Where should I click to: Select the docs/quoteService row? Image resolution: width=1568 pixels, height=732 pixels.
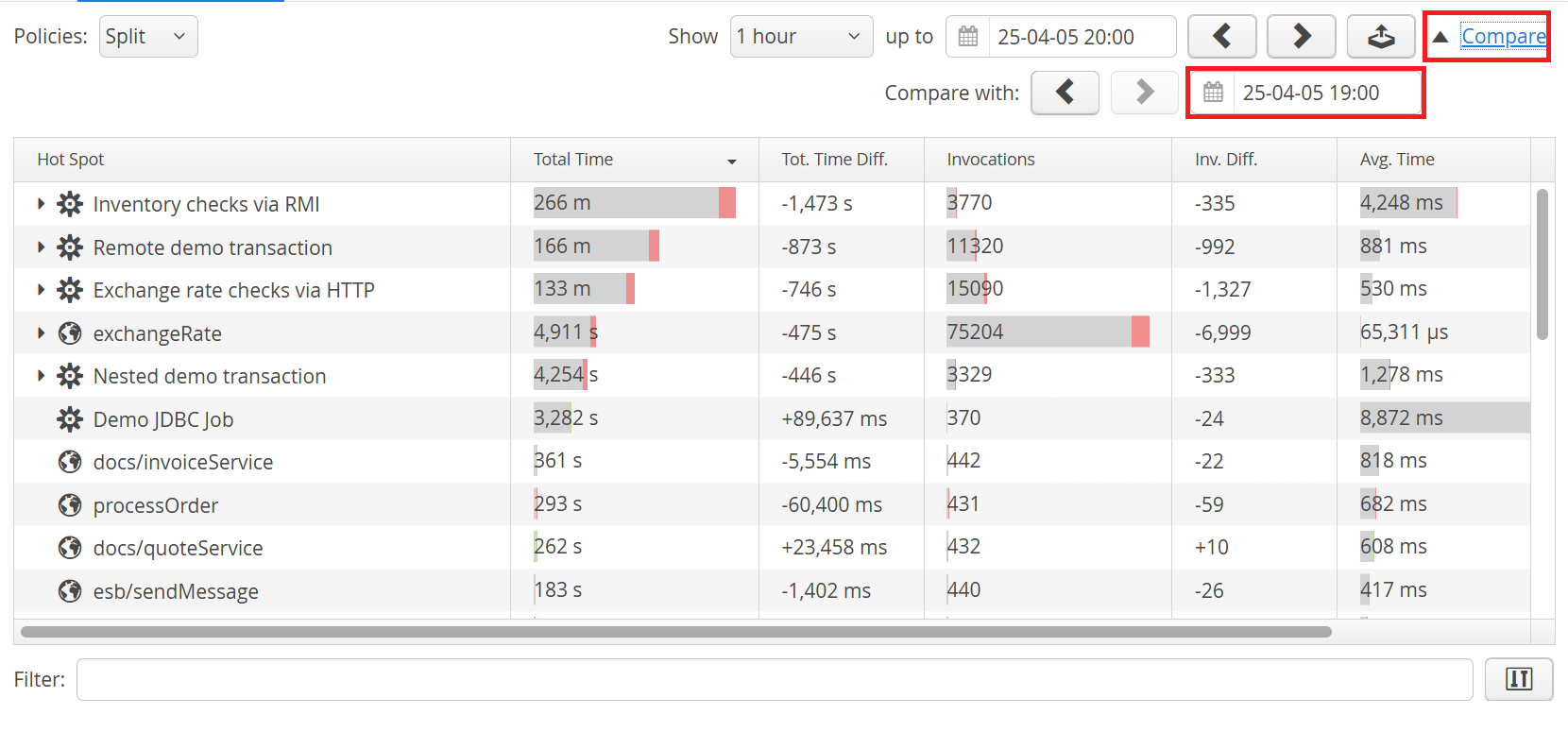coord(178,548)
